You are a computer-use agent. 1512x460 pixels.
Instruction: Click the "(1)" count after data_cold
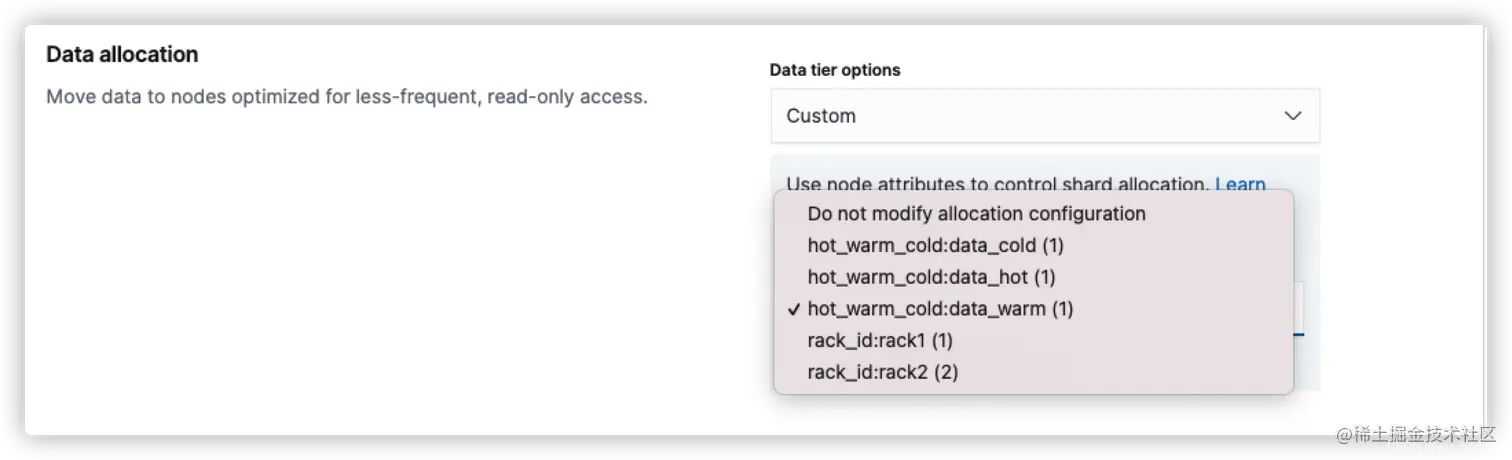click(1052, 245)
